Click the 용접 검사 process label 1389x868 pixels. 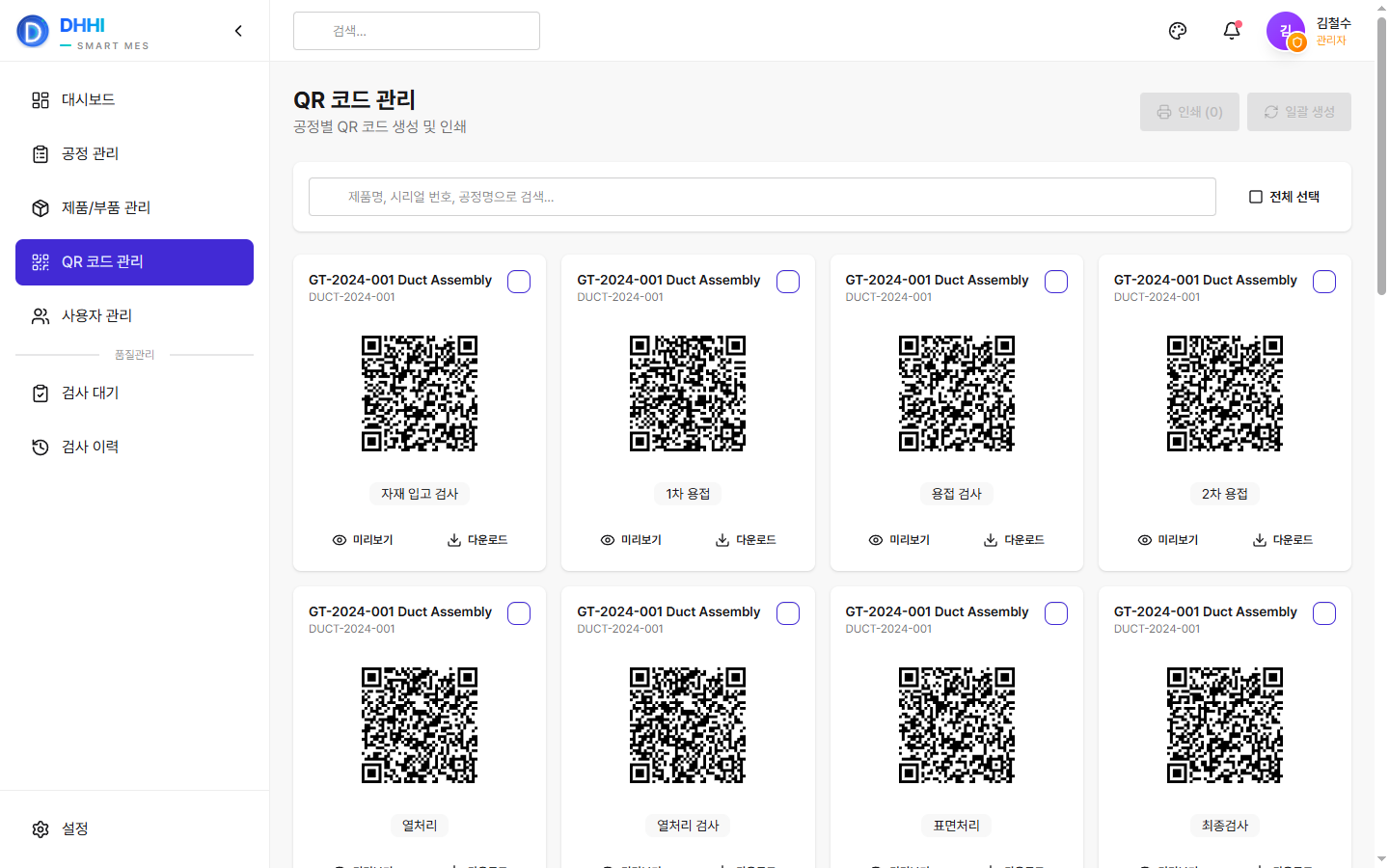tap(957, 494)
